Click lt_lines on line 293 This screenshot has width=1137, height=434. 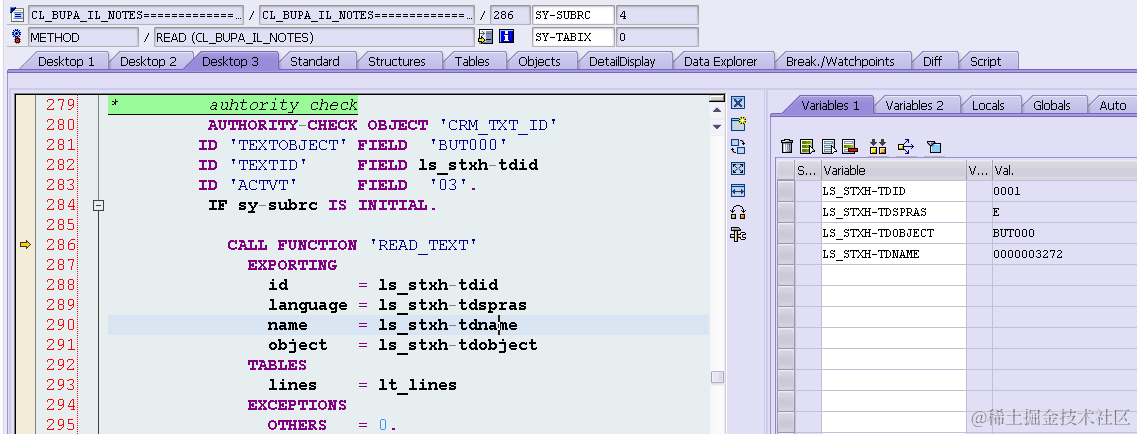pos(417,385)
